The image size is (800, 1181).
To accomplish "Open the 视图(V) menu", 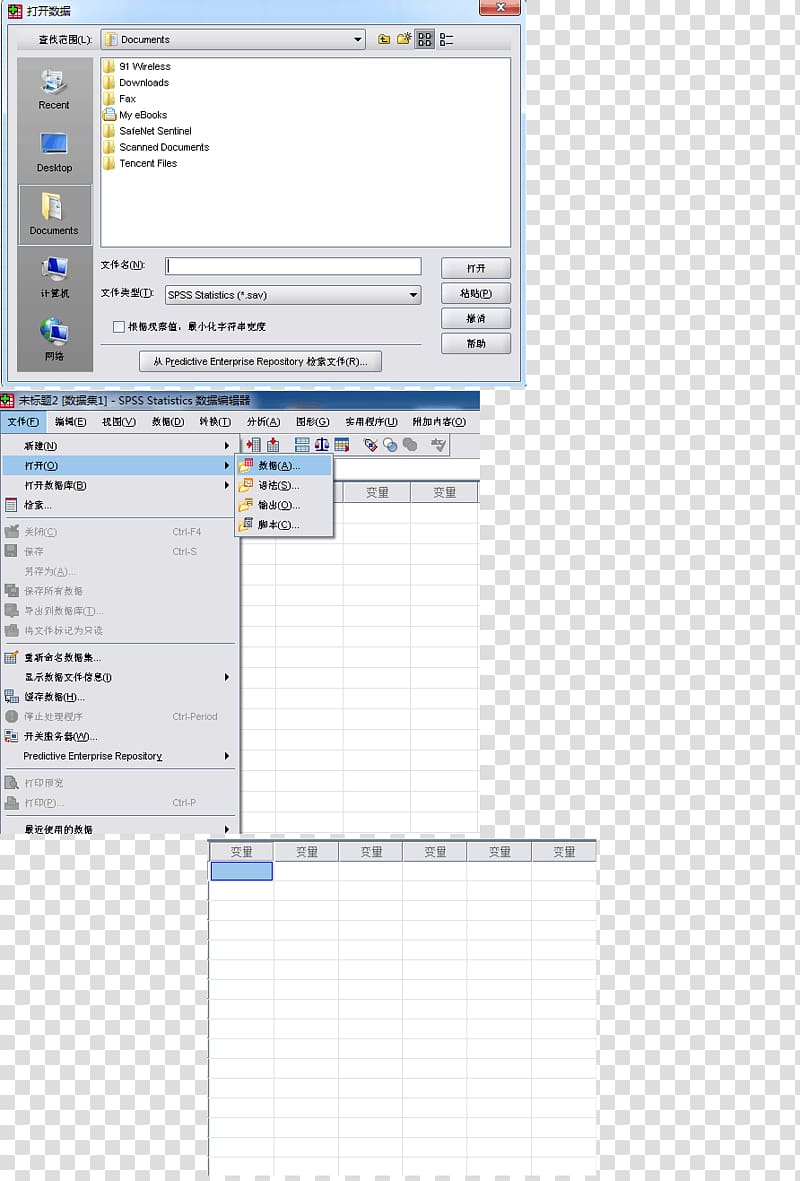I will 119,422.
